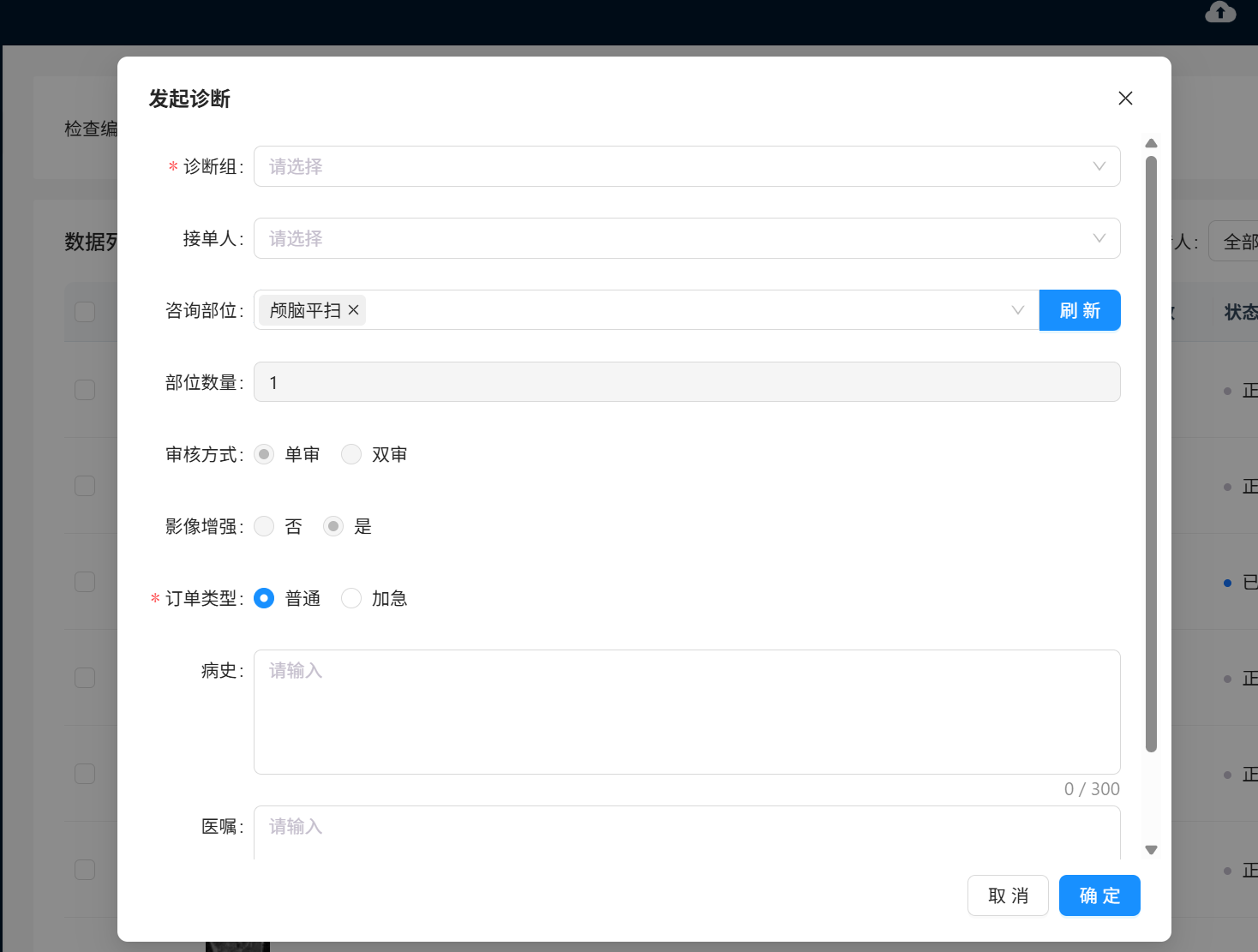Remove the 颅脑平扫 tag

click(x=353, y=310)
